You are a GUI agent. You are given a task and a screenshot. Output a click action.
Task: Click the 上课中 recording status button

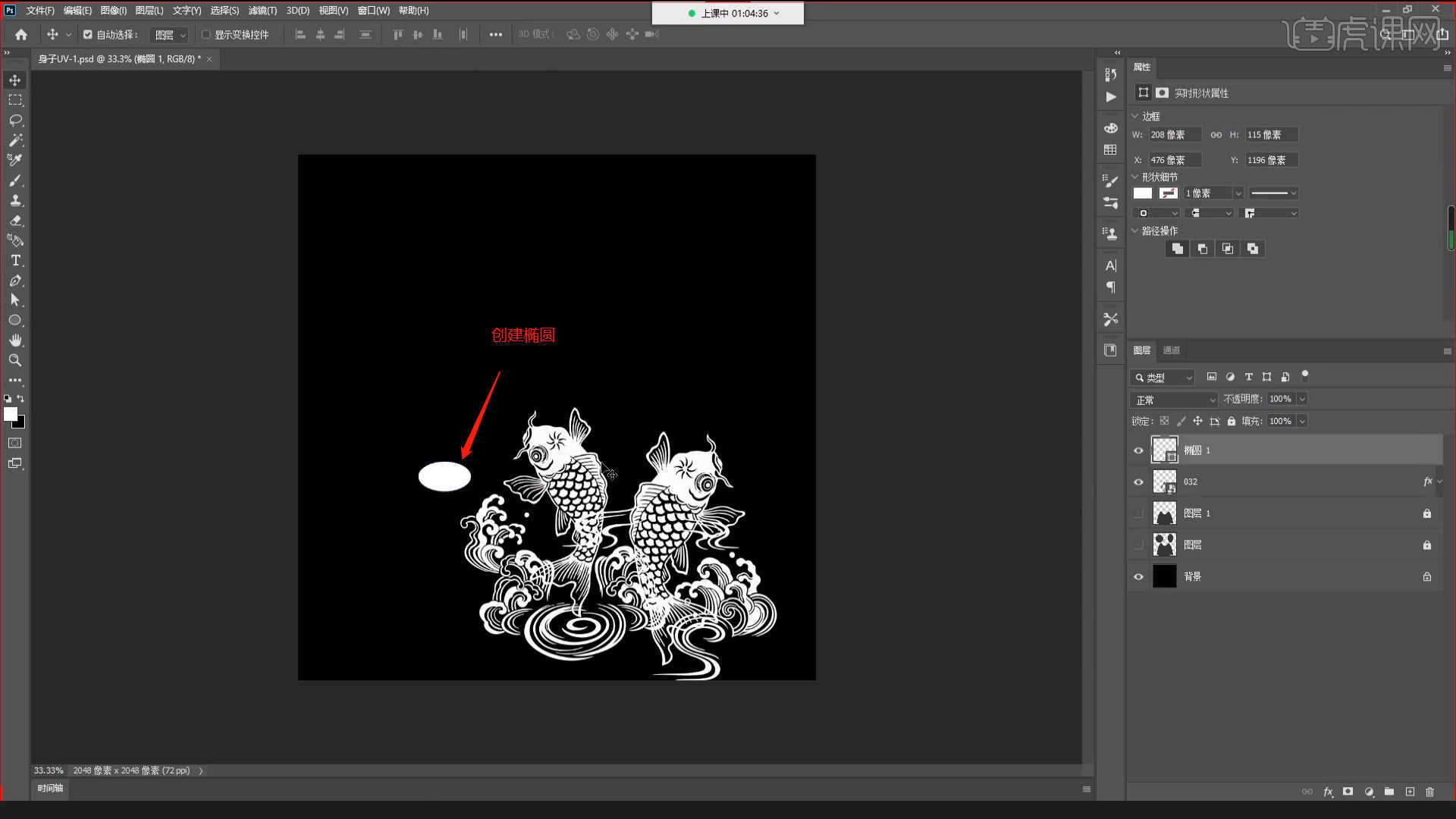tap(728, 13)
